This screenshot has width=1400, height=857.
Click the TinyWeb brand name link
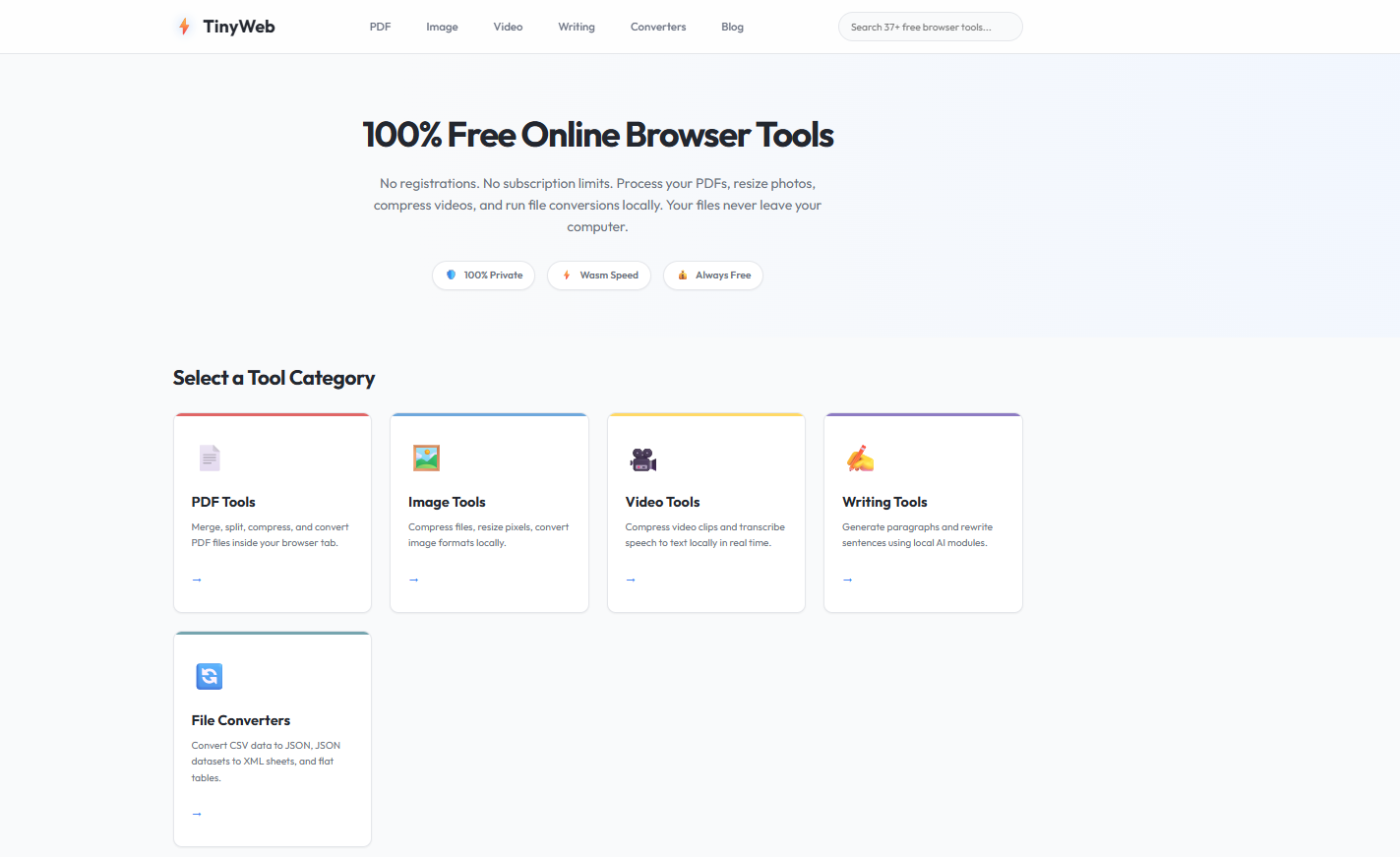click(239, 27)
